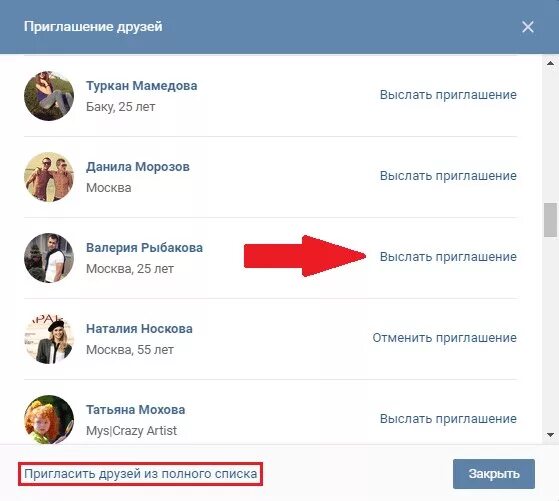Open name link Туркан Мамедова
Viewport: 559px width, 501px height.
pyautogui.click(x=142, y=86)
